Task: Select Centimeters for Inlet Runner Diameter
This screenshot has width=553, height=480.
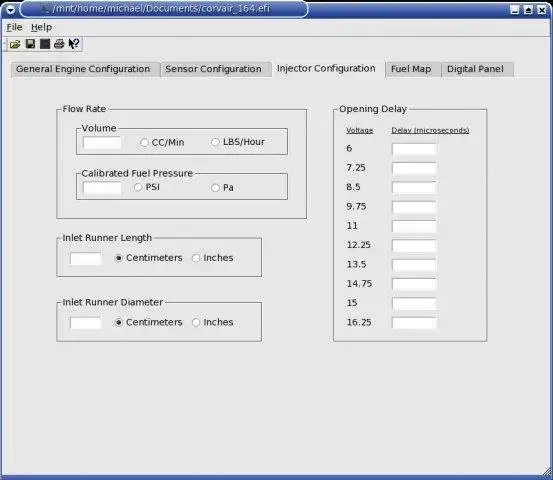Action: [148, 322]
